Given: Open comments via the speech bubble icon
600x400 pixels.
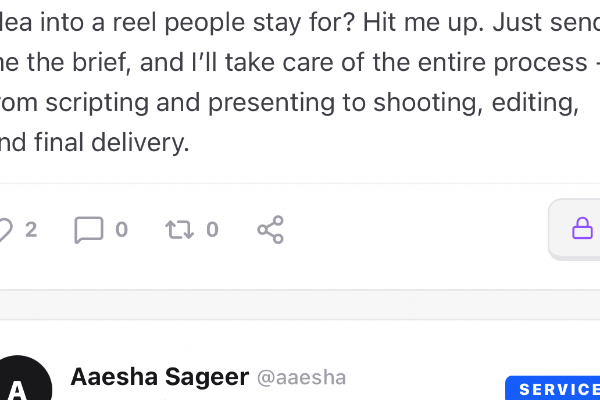Looking at the screenshot, I should 89,230.
